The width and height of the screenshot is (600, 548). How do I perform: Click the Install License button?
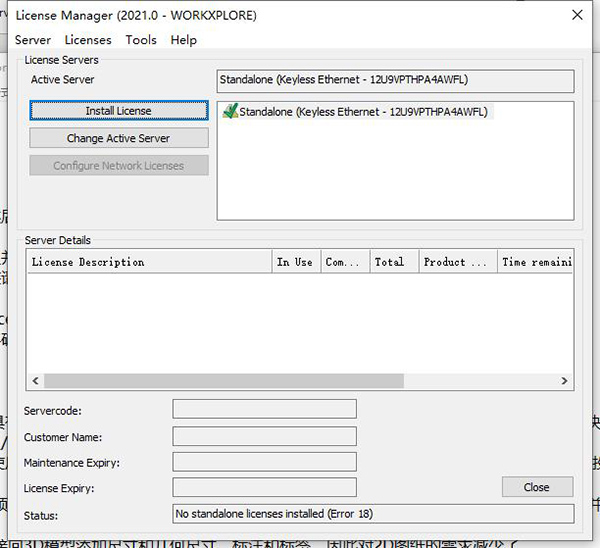(119, 111)
